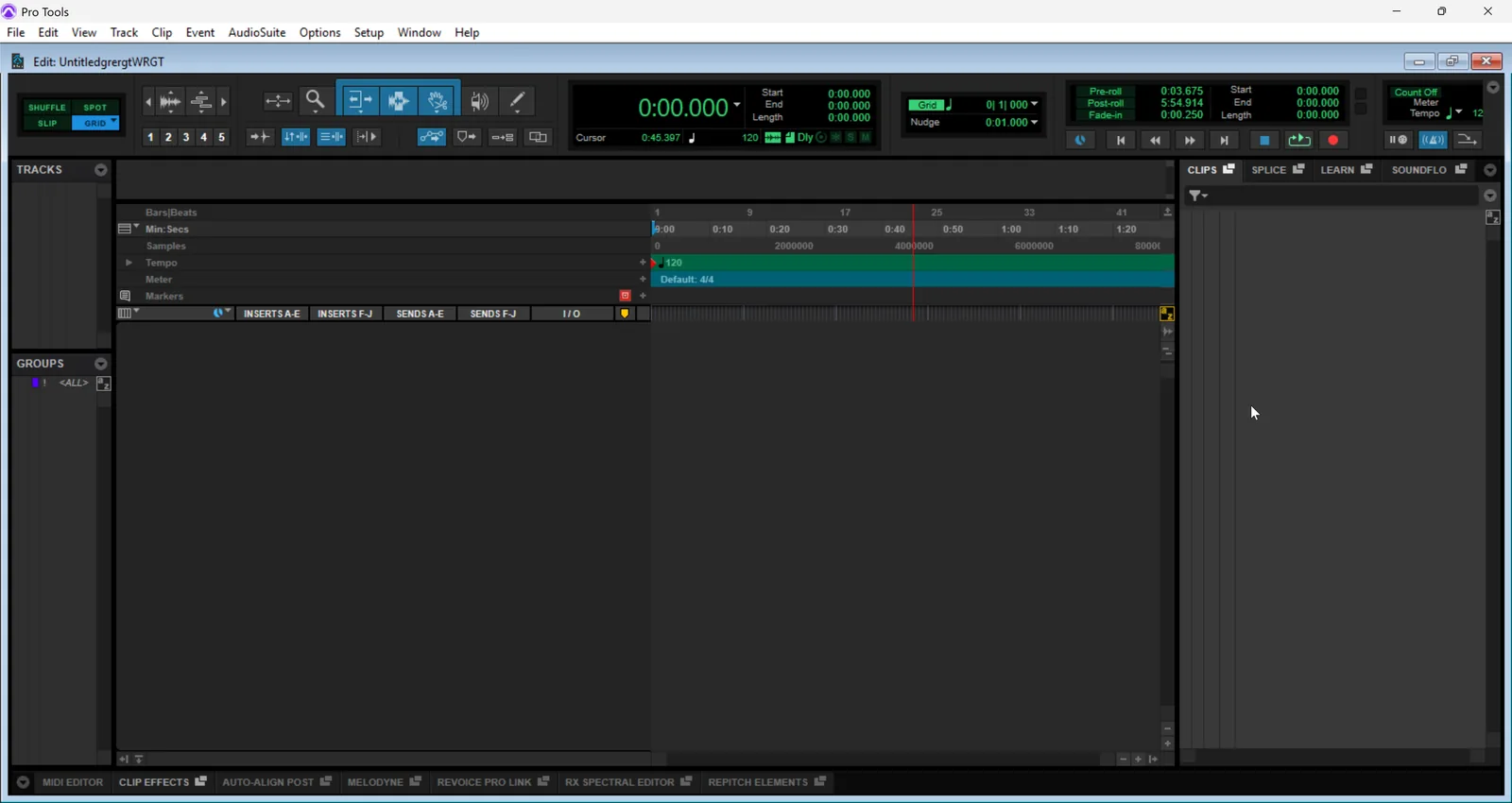Toggle Insertion Follows Playback

[368, 137]
